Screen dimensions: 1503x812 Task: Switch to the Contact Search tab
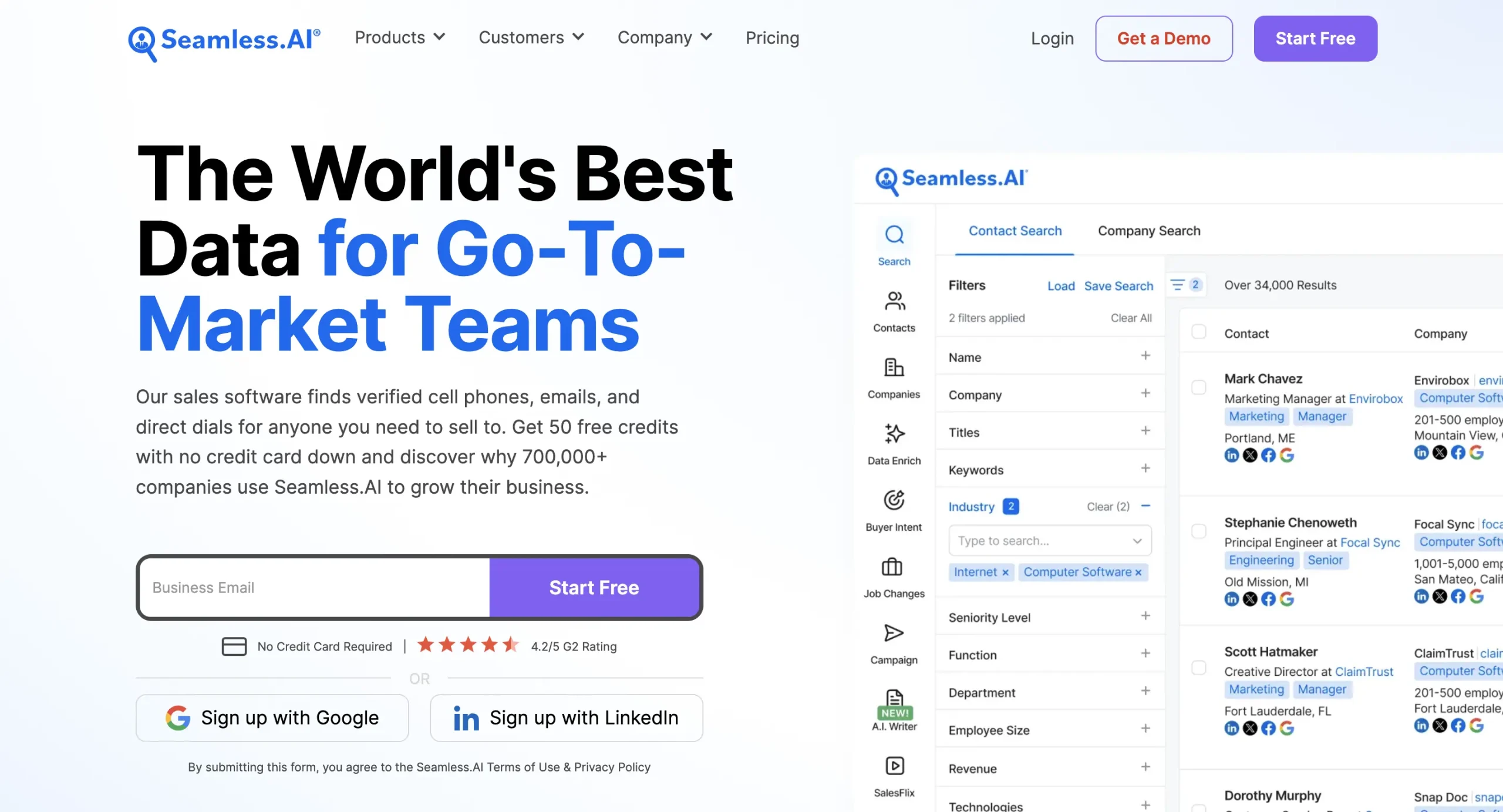[x=1015, y=231]
